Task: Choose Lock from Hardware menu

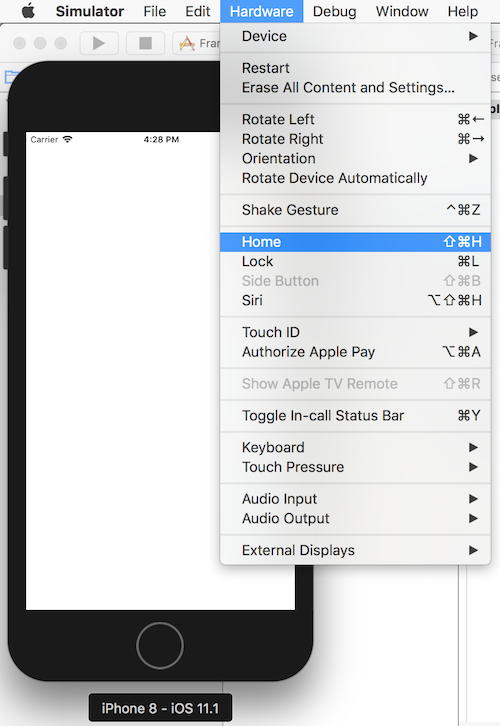Action: (355, 261)
